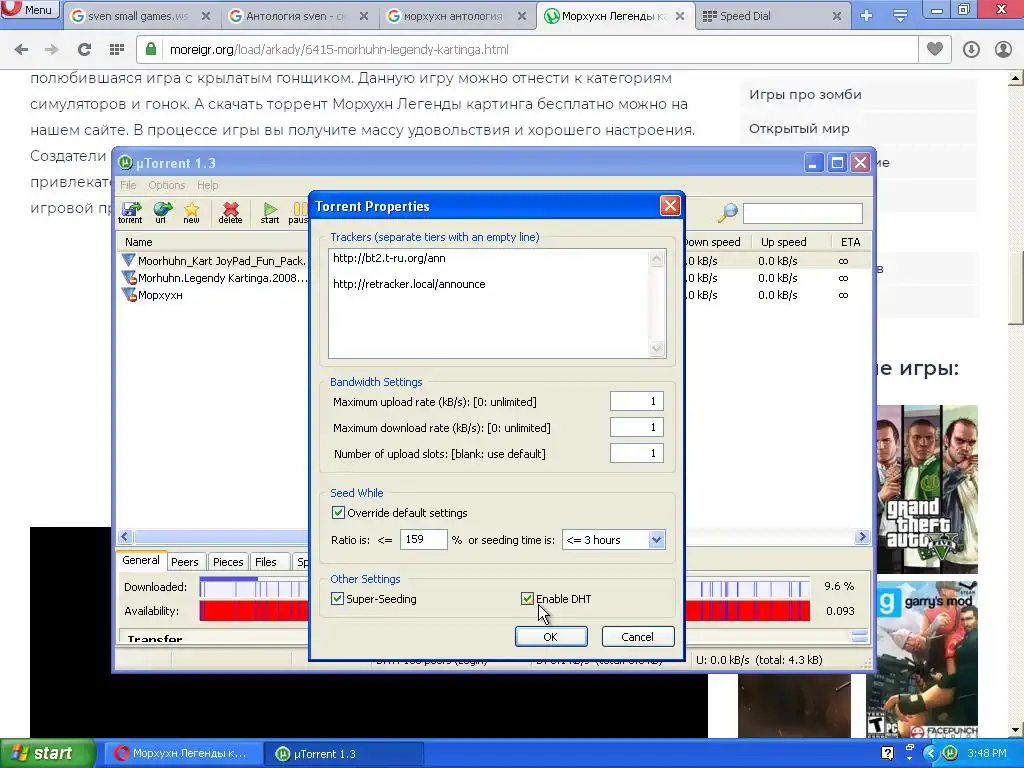Open the seeding time dropdown
The height and width of the screenshot is (768, 1024).
coord(656,540)
